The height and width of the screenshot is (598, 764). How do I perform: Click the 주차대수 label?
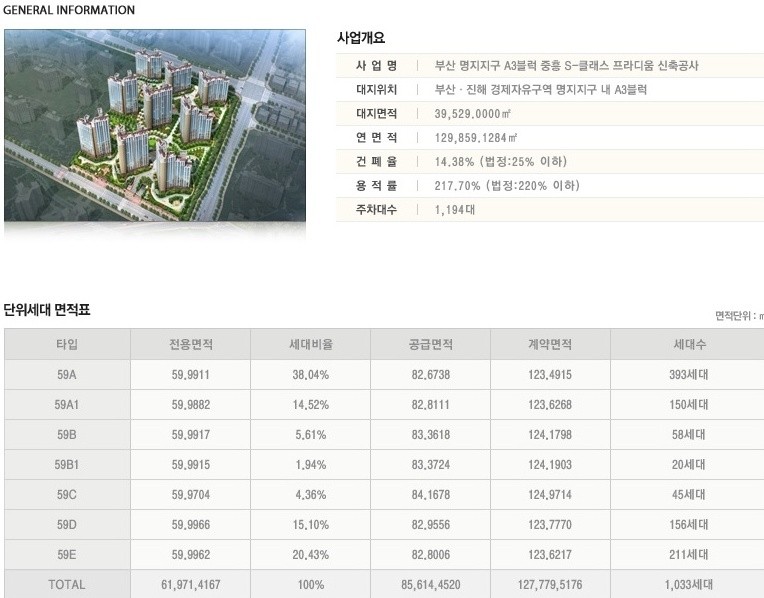377,210
